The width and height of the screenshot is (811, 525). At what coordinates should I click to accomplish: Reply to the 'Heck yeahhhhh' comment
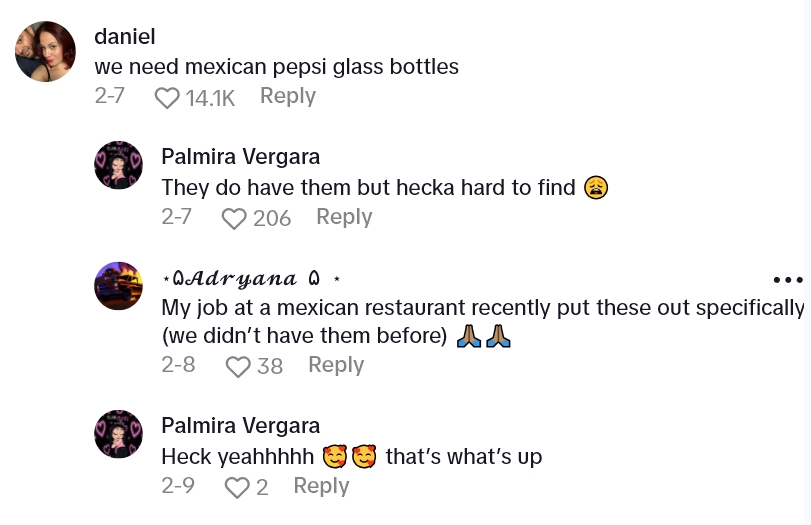coord(321,486)
